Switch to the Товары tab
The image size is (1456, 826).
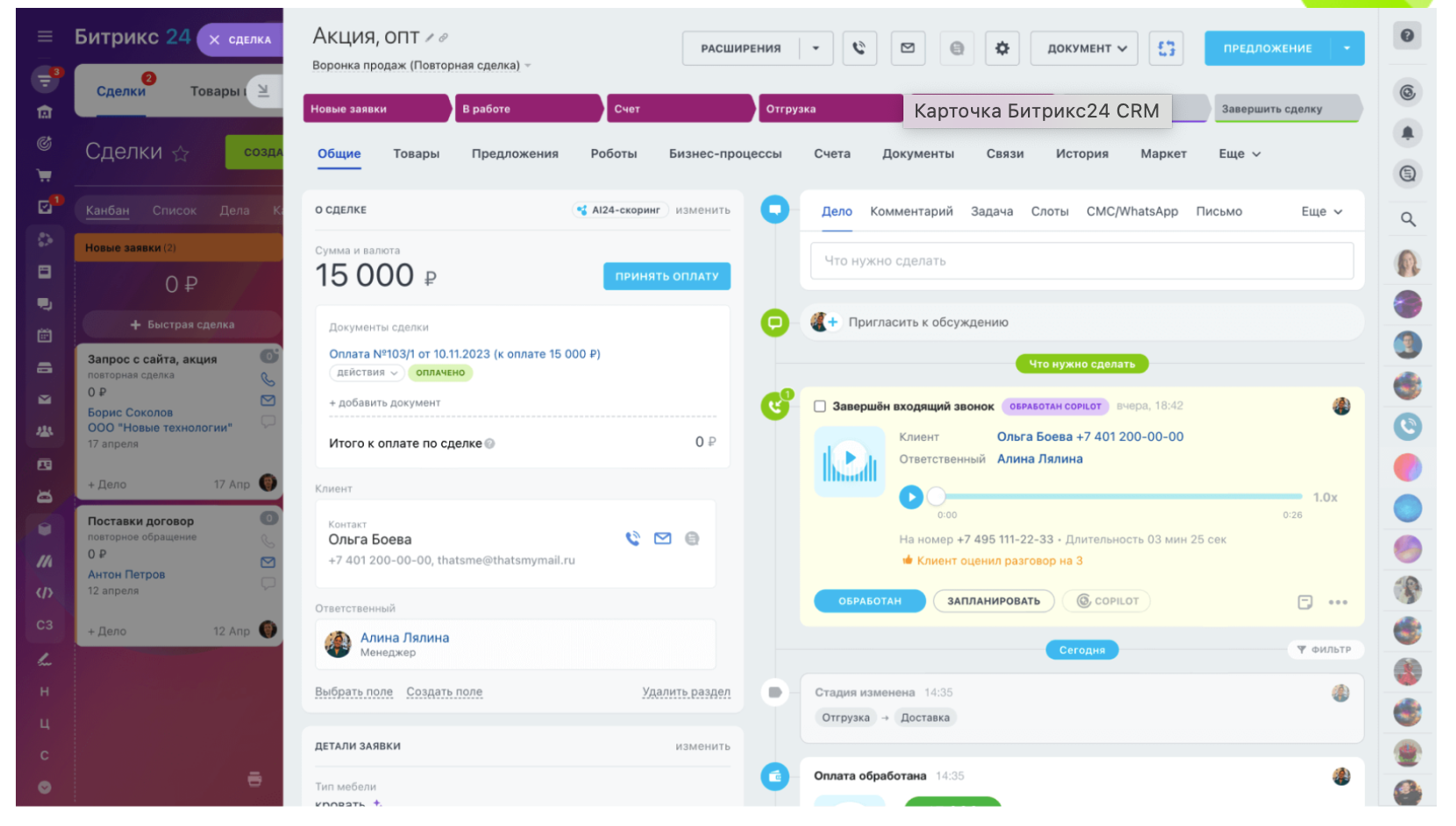(x=416, y=153)
